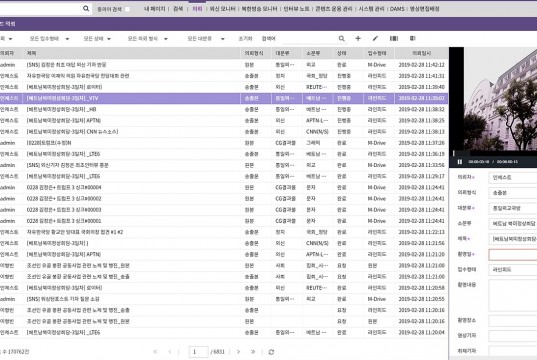The width and height of the screenshot is (537, 360).
Task: Pause the video preview playback
Action: coord(460,162)
